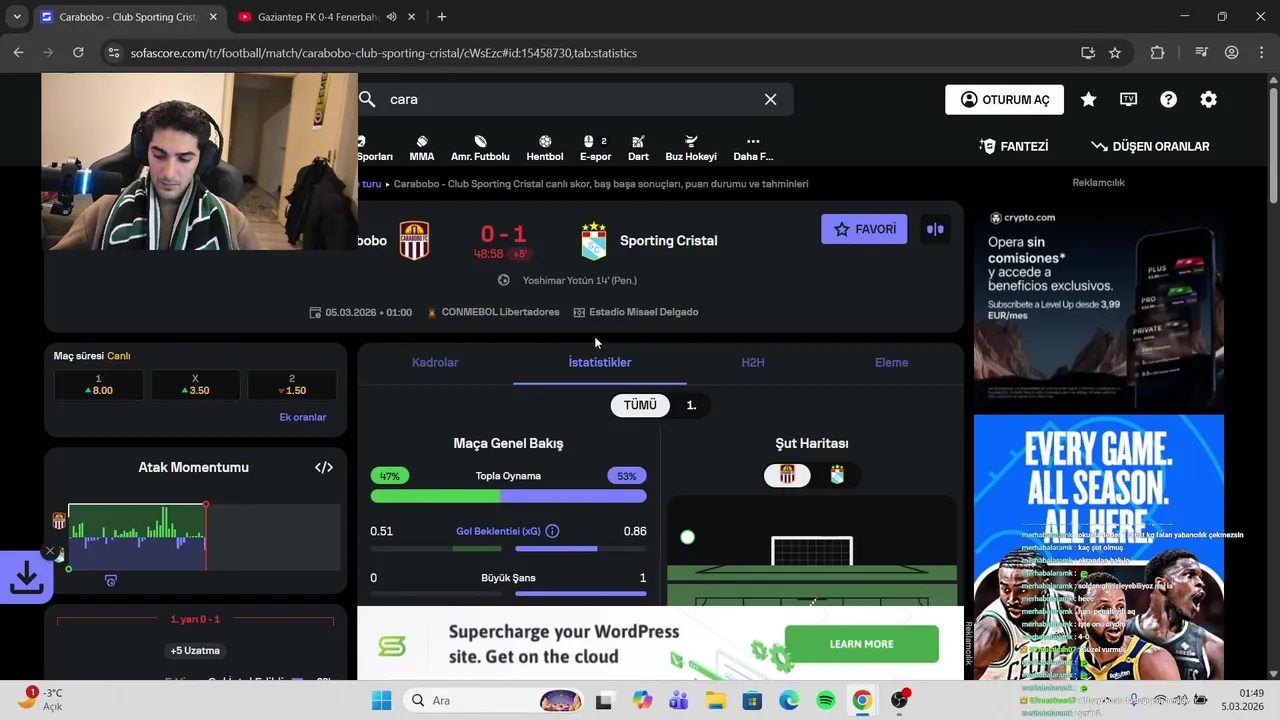Screen dimensions: 1280x720
Task: Open the FANTEZİ link
Action: [1014, 146]
